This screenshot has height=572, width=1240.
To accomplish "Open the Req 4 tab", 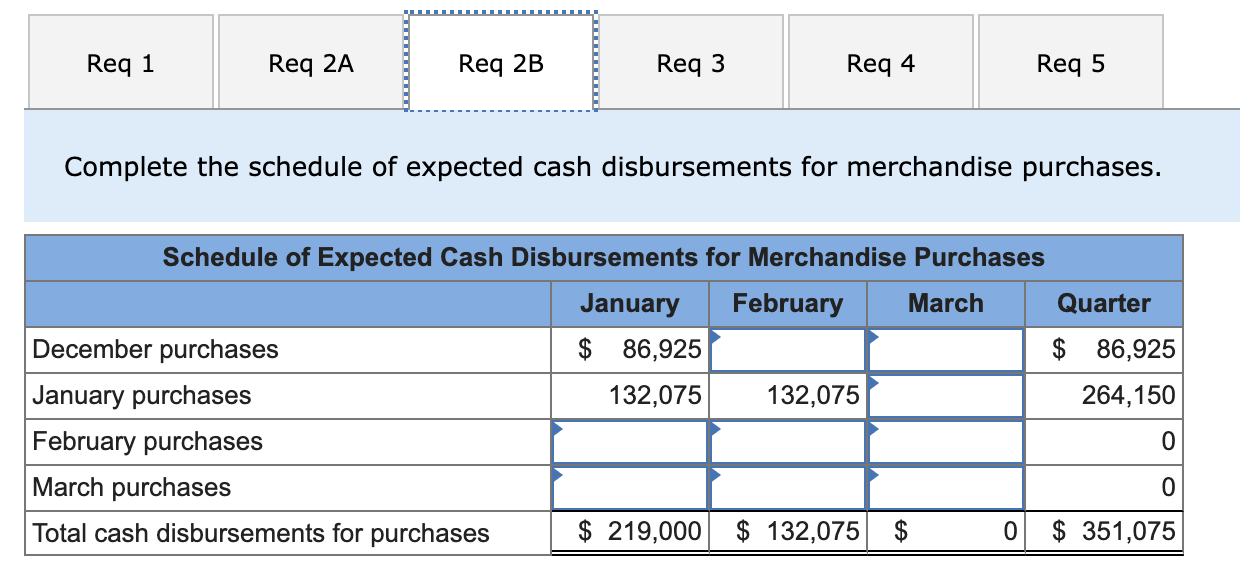I will tap(880, 62).
